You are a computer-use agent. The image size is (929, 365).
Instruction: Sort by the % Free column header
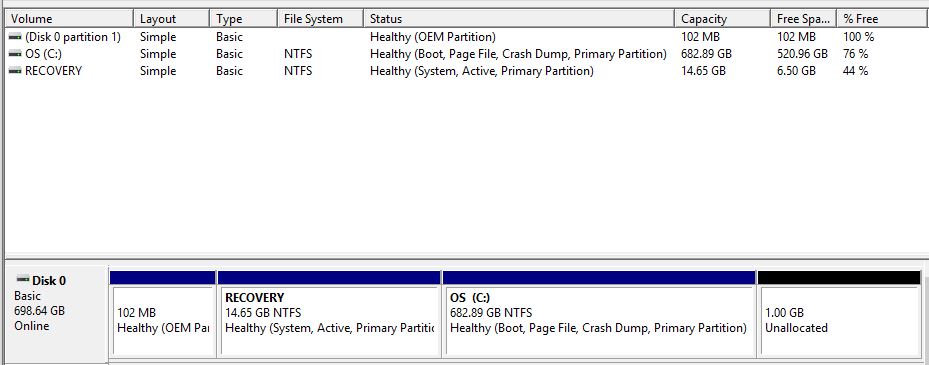(x=882, y=19)
